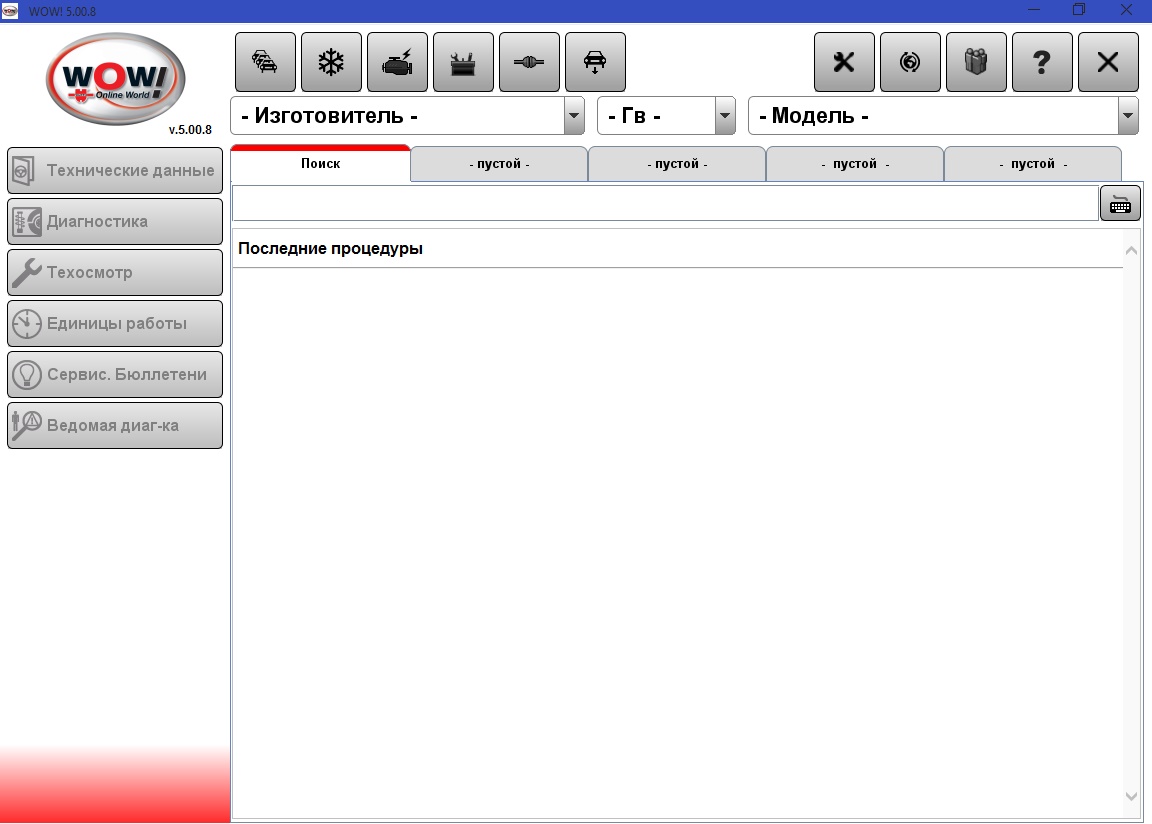Click the circular update arrows icon
This screenshot has width=1152, height=824.
(910, 62)
